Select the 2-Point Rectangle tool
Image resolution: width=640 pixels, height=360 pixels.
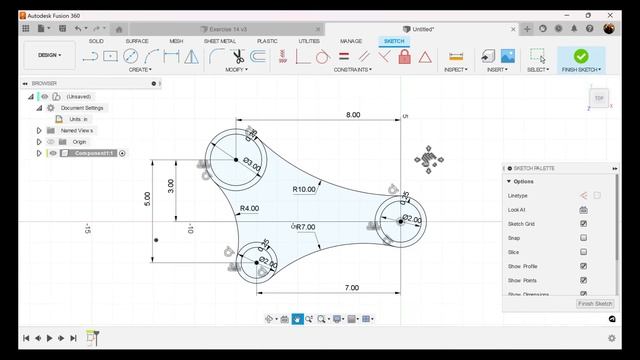tap(110, 56)
